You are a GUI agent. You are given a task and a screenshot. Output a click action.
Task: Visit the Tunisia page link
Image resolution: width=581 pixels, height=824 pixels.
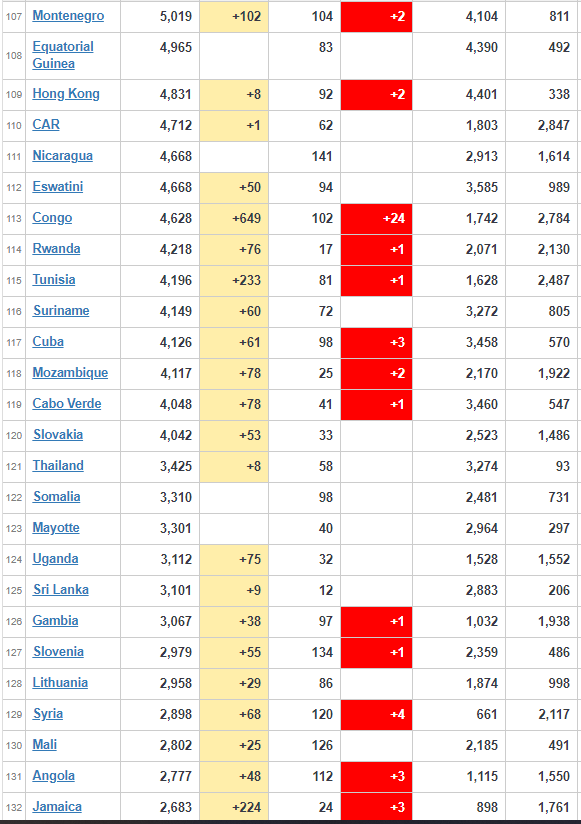pyautogui.click(x=54, y=280)
